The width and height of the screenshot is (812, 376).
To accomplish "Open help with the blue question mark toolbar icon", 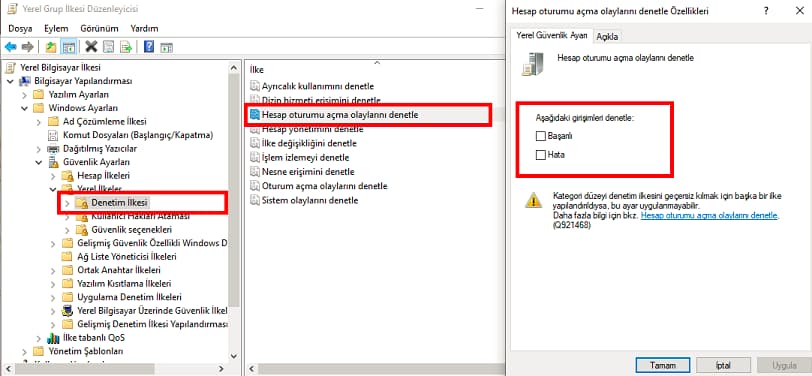I will click(149, 47).
